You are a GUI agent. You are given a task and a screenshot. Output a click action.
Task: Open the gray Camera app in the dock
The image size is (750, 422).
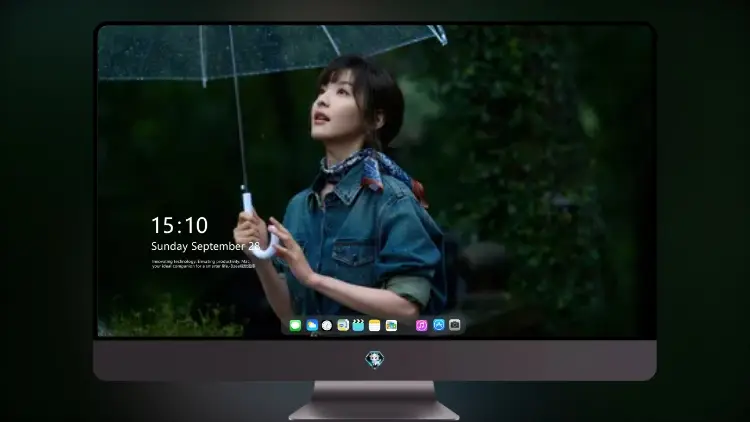click(455, 325)
